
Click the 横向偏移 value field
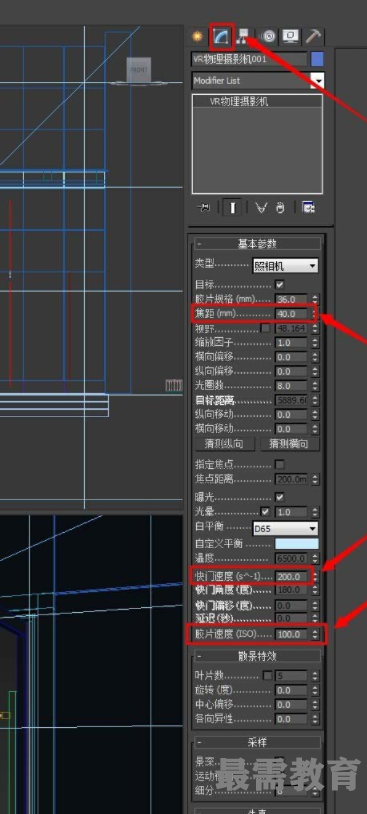[x=292, y=357]
